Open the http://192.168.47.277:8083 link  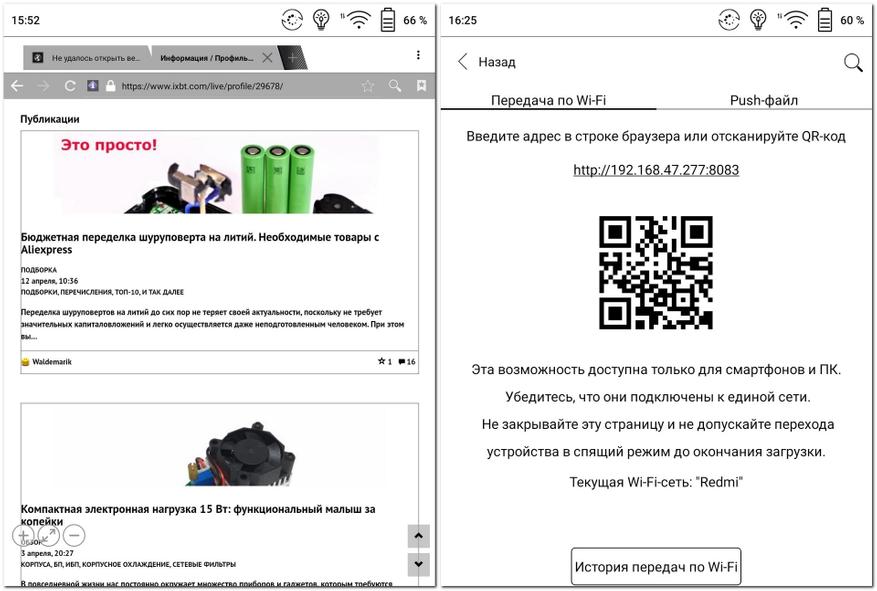[656, 170]
